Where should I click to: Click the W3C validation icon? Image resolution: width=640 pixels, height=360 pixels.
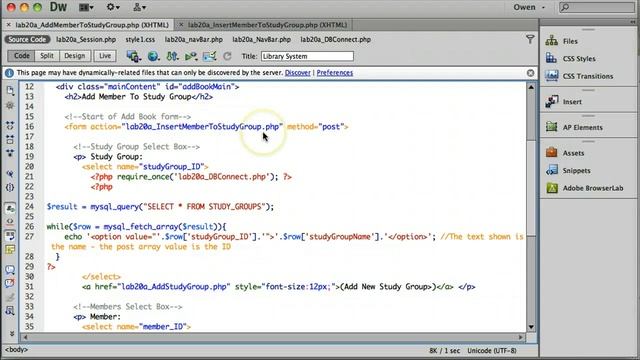tap(191, 56)
